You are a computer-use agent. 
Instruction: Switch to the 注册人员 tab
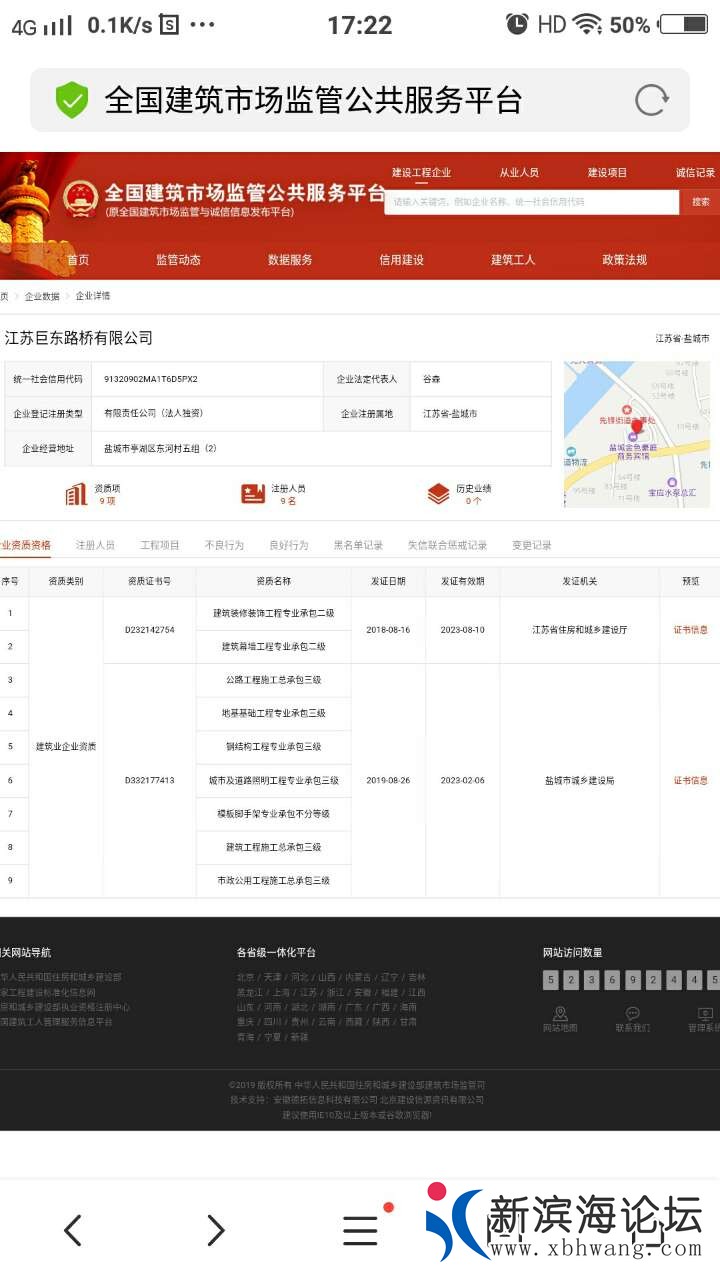click(x=96, y=545)
